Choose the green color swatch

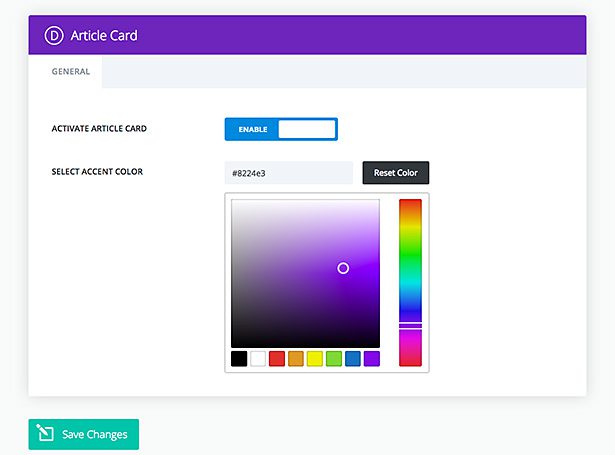click(x=334, y=358)
